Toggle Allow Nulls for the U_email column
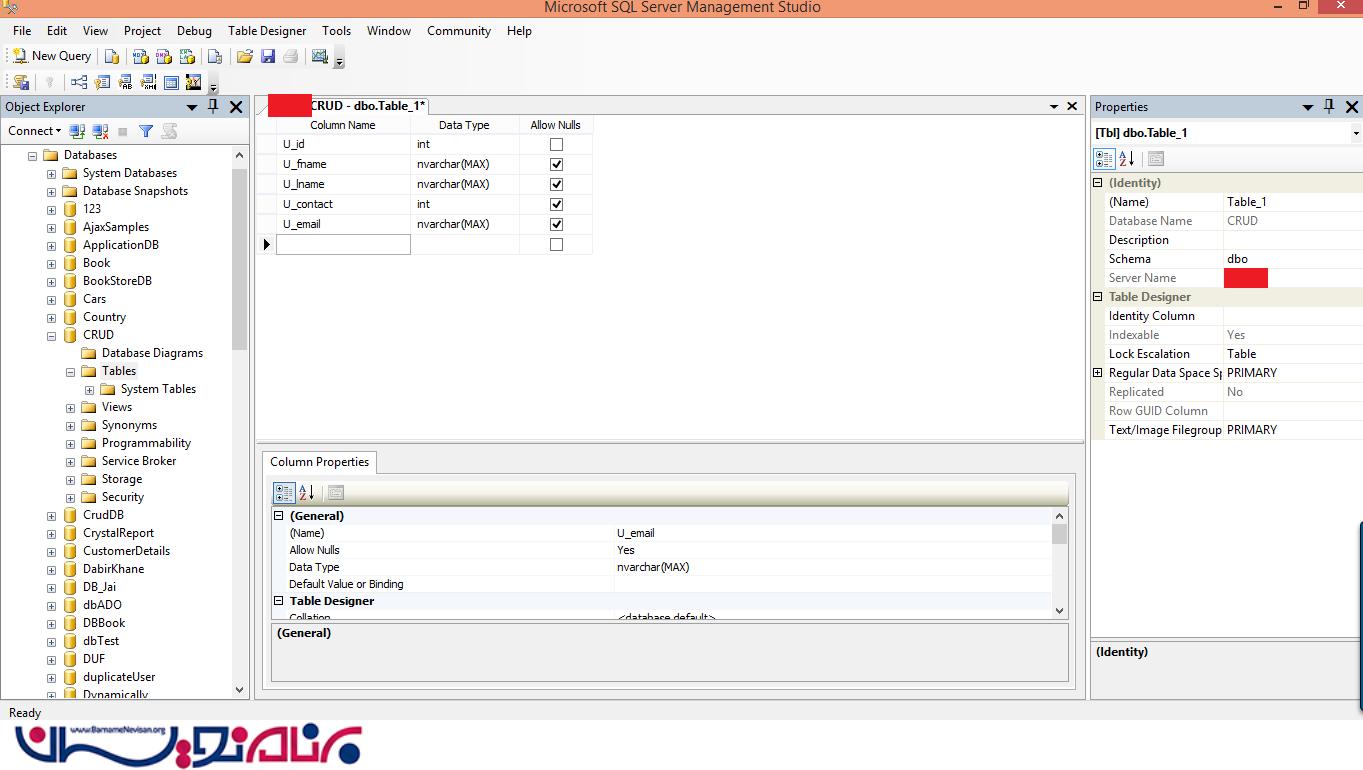 point(556,224)
